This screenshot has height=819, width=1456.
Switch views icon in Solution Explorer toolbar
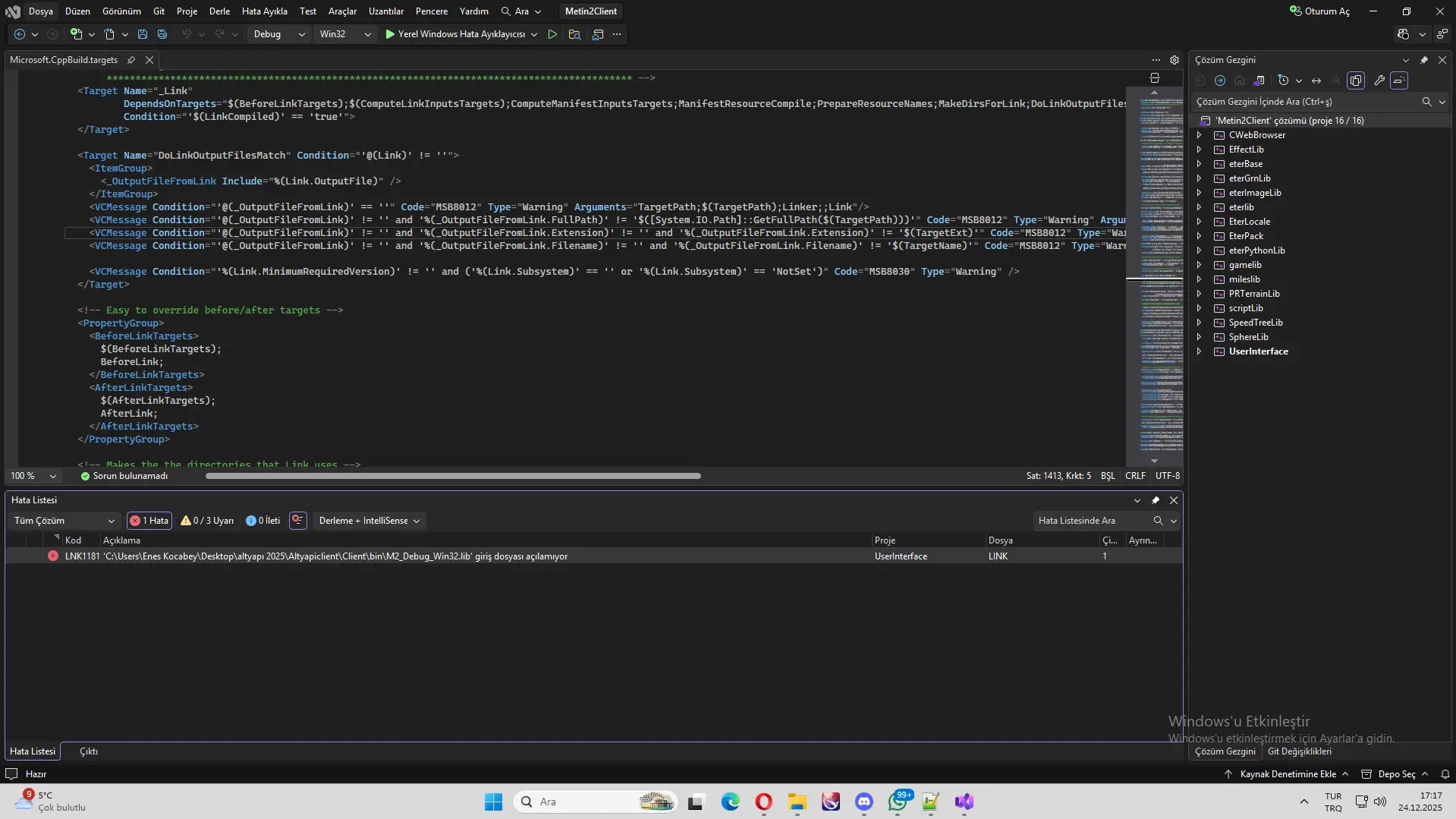point(1259,80)
